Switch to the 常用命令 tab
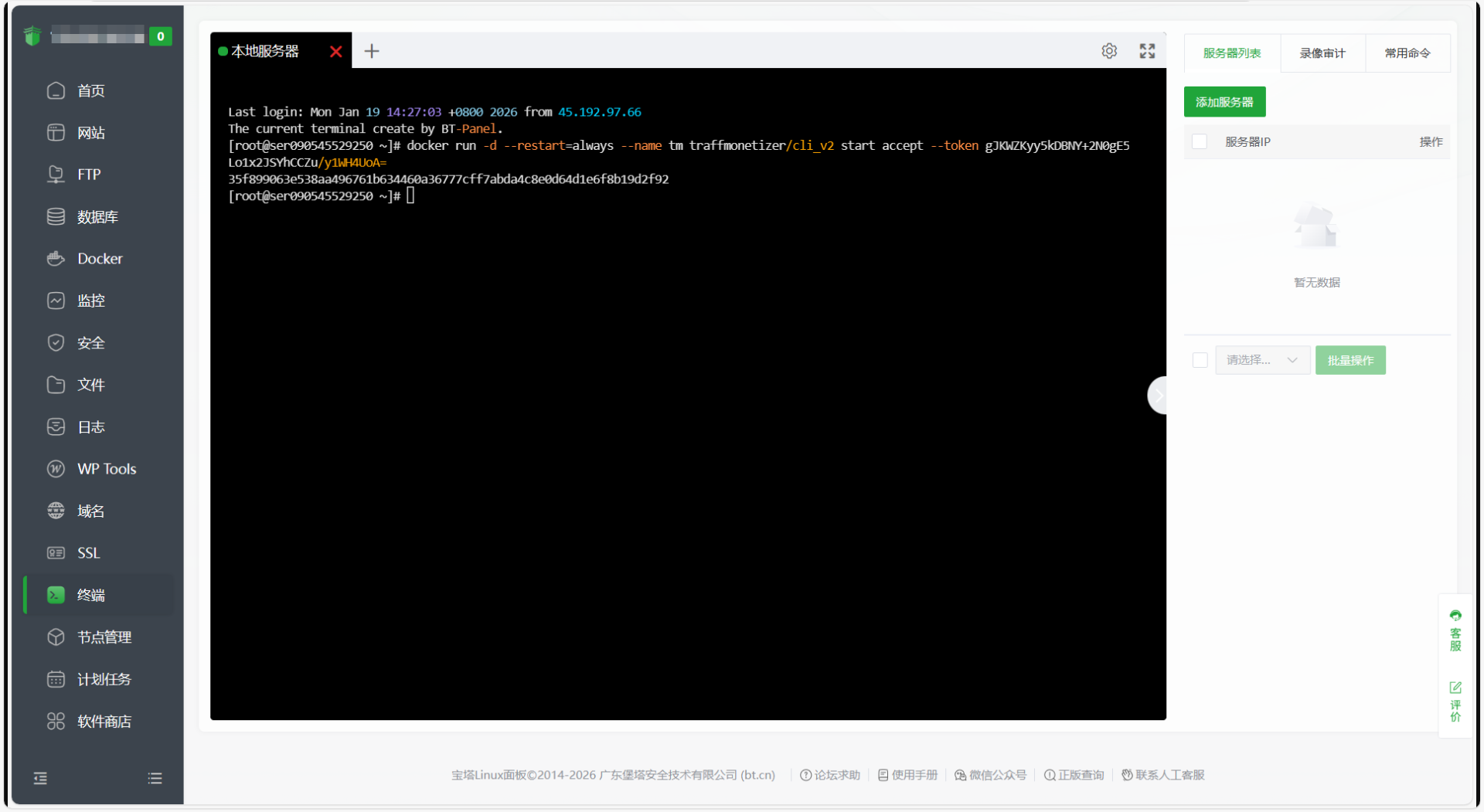Image resolution: width=1484 pixels, height=812 pixels. click(1407, 53)
